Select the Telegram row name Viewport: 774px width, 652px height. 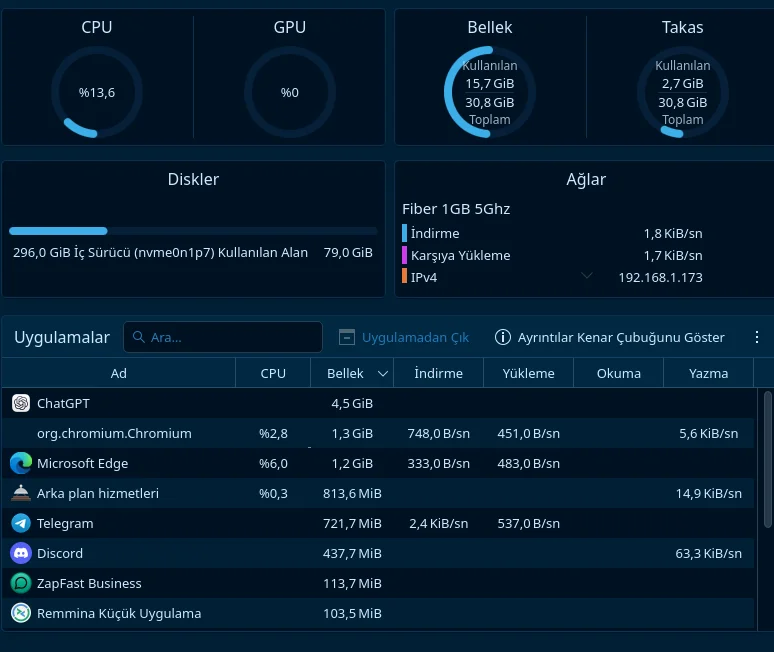65,523
